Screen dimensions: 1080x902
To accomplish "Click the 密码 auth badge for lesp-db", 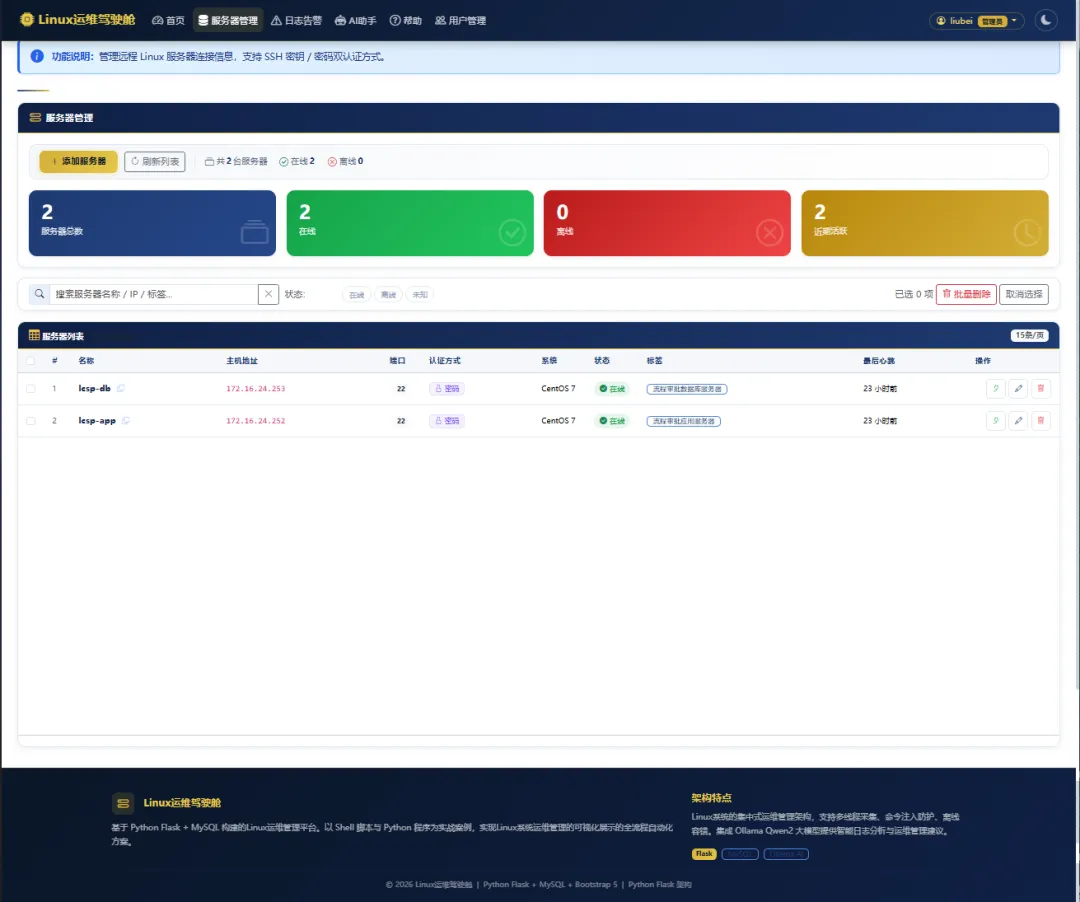I will coord(447,388).
